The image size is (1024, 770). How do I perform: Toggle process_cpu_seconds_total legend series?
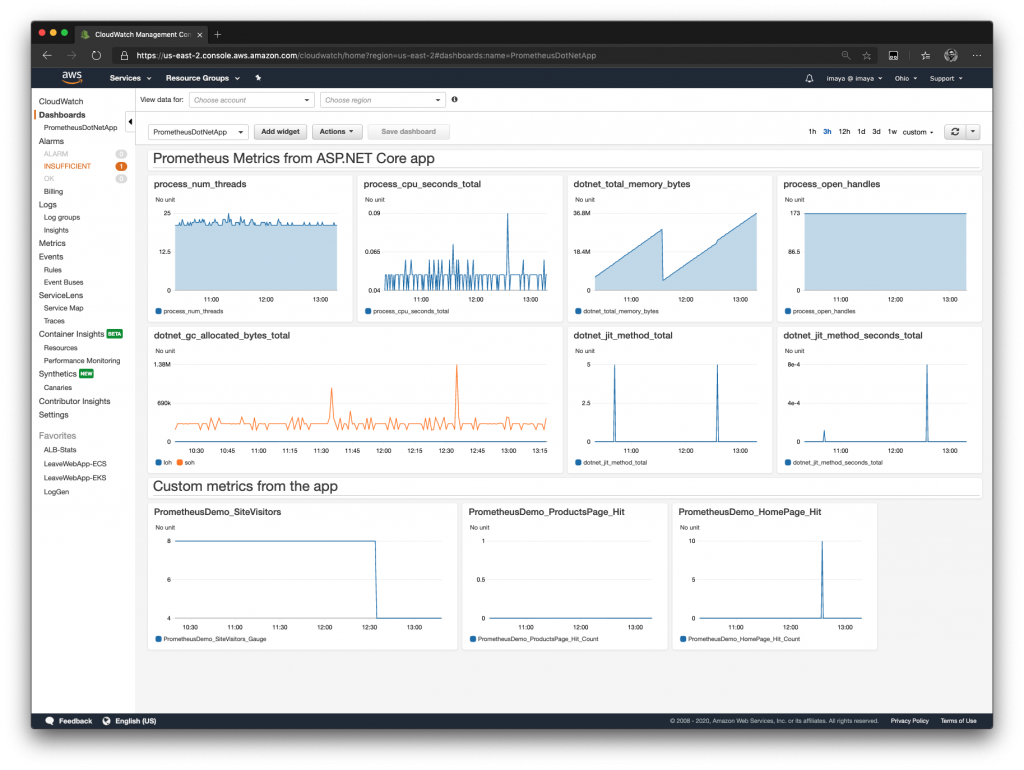coord(407,312)
